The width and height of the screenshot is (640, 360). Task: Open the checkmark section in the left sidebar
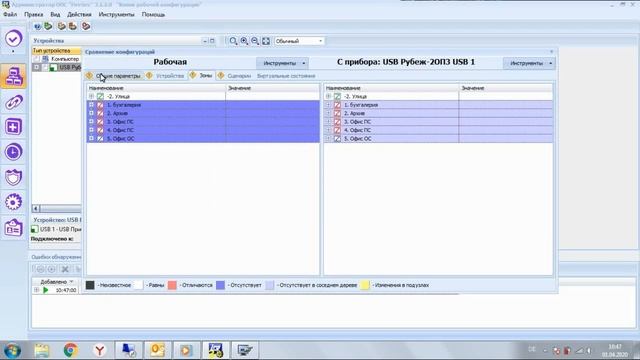tap(13, 39)
